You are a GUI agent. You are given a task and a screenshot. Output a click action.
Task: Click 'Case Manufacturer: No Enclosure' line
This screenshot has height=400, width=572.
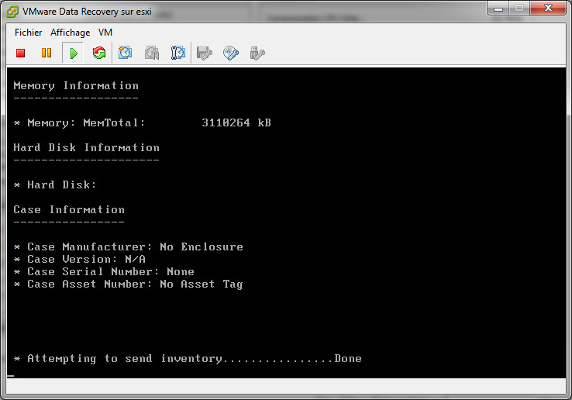128,247
